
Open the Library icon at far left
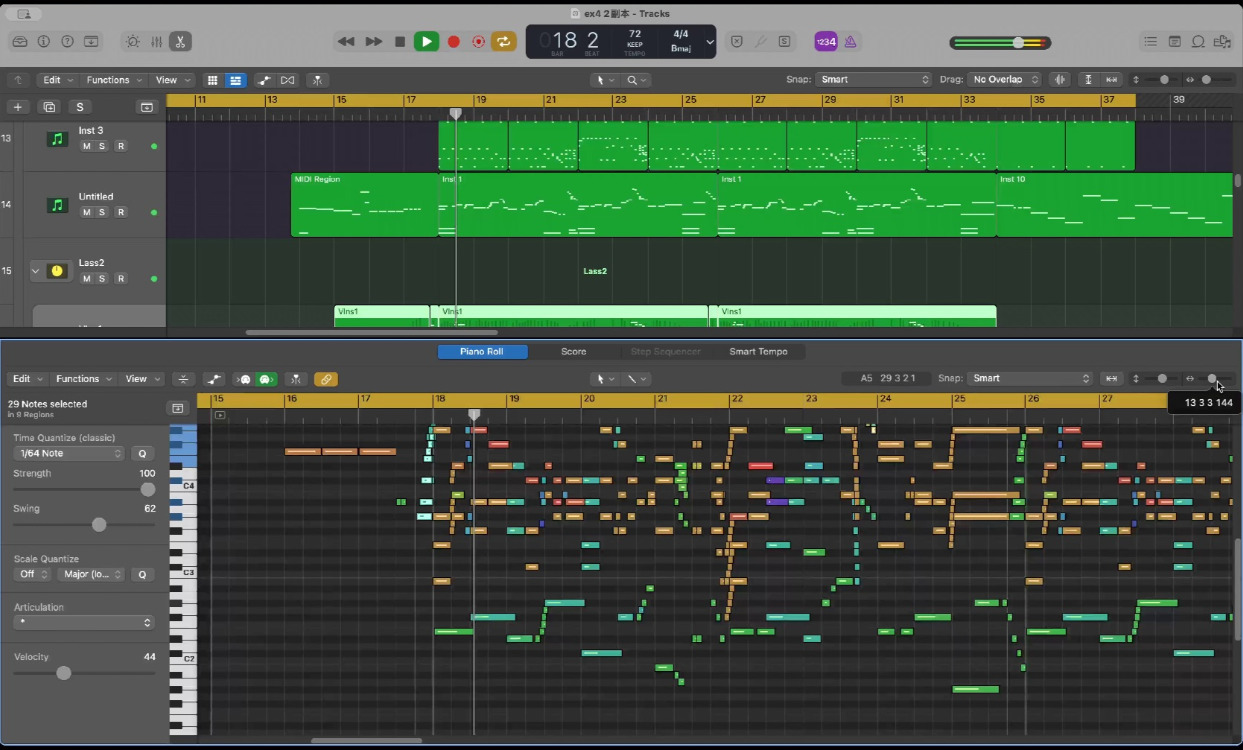(20, 42)
